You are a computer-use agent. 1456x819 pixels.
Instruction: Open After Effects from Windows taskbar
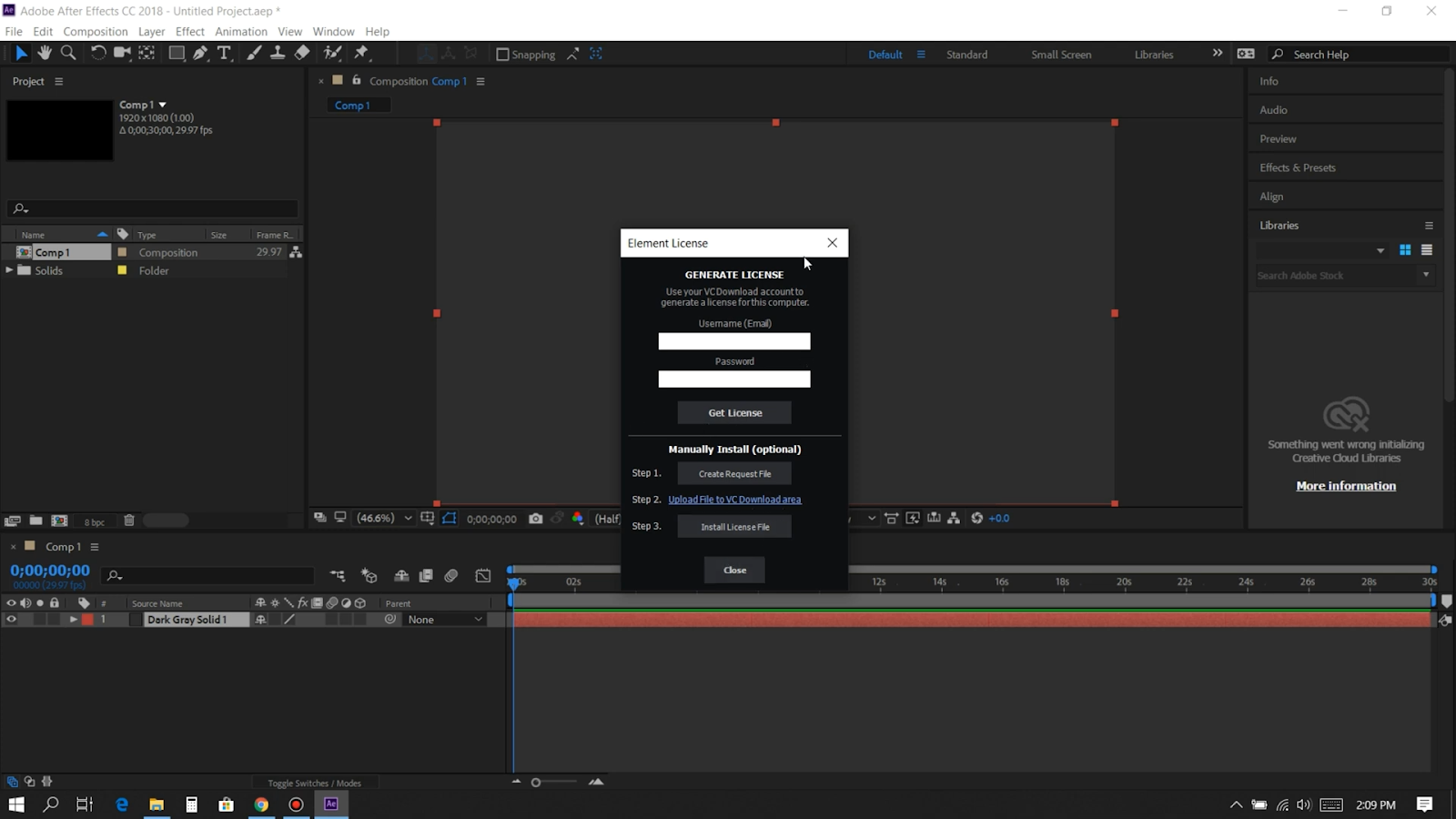pyautogui.click(x=331, y=804)
